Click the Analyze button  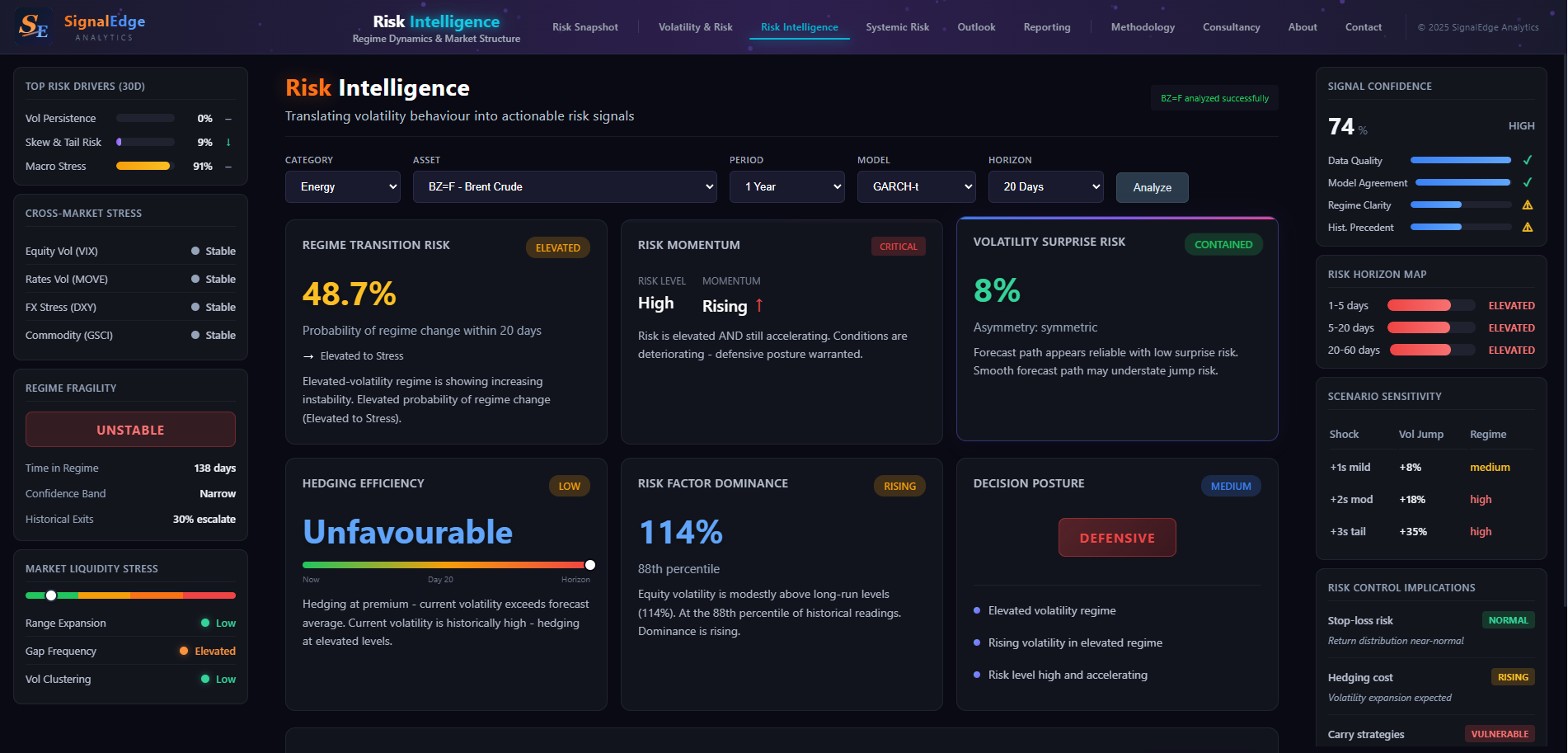[1152, 187]
